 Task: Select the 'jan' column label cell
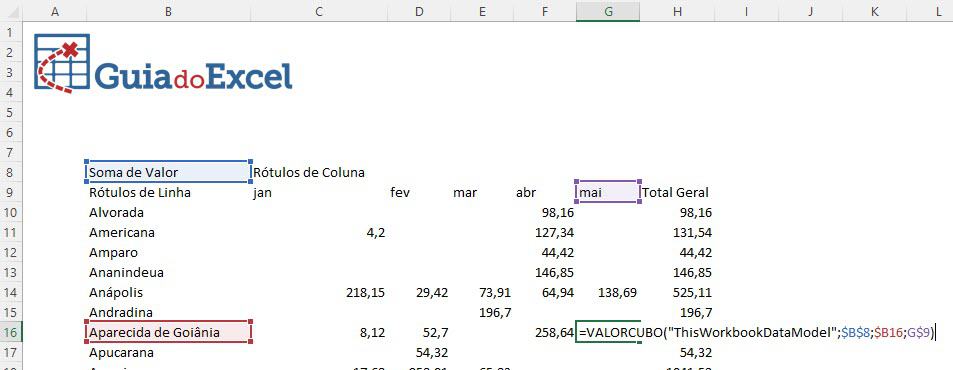point(318,193)
